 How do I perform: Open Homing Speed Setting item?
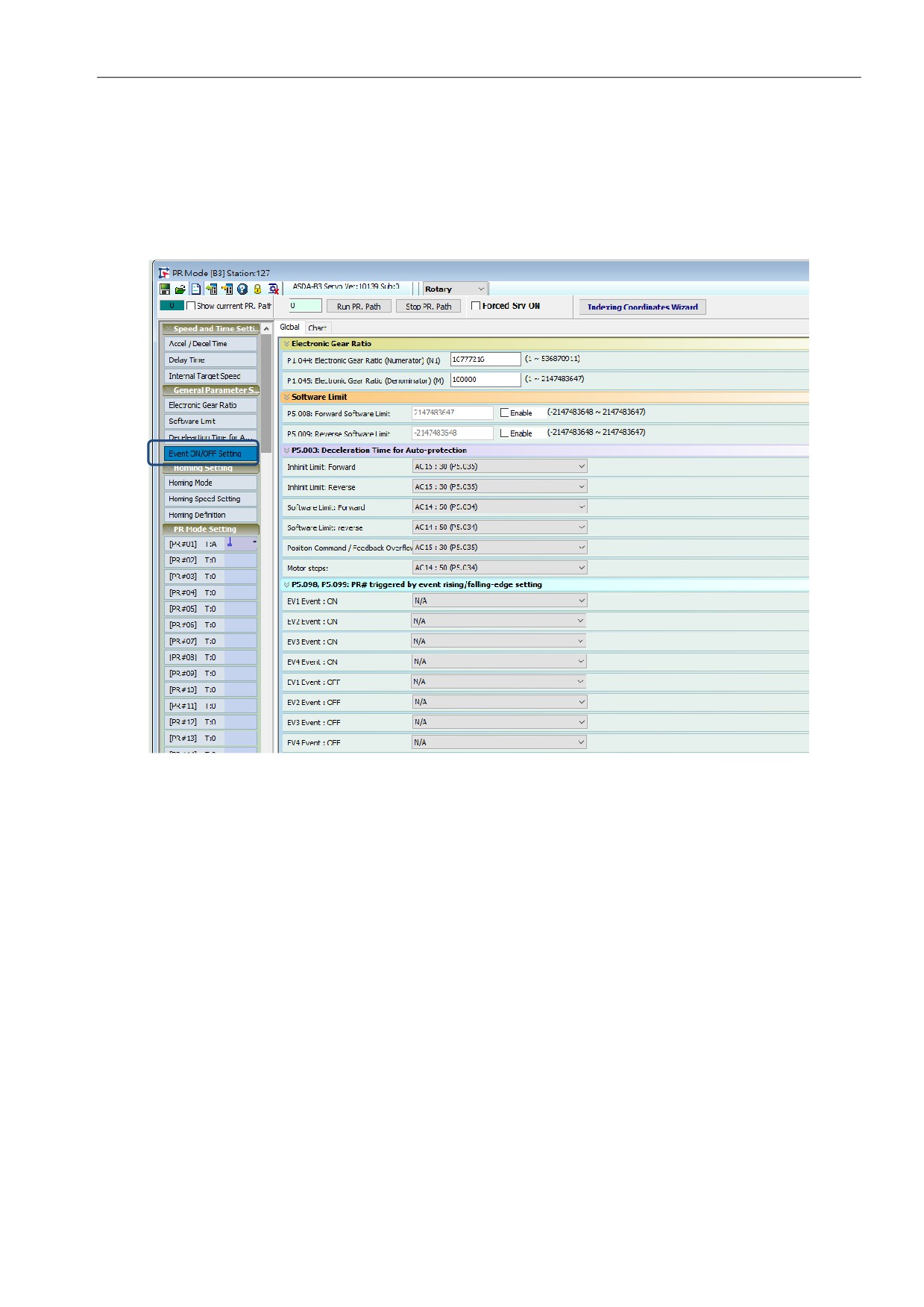[x=210, y=498]
